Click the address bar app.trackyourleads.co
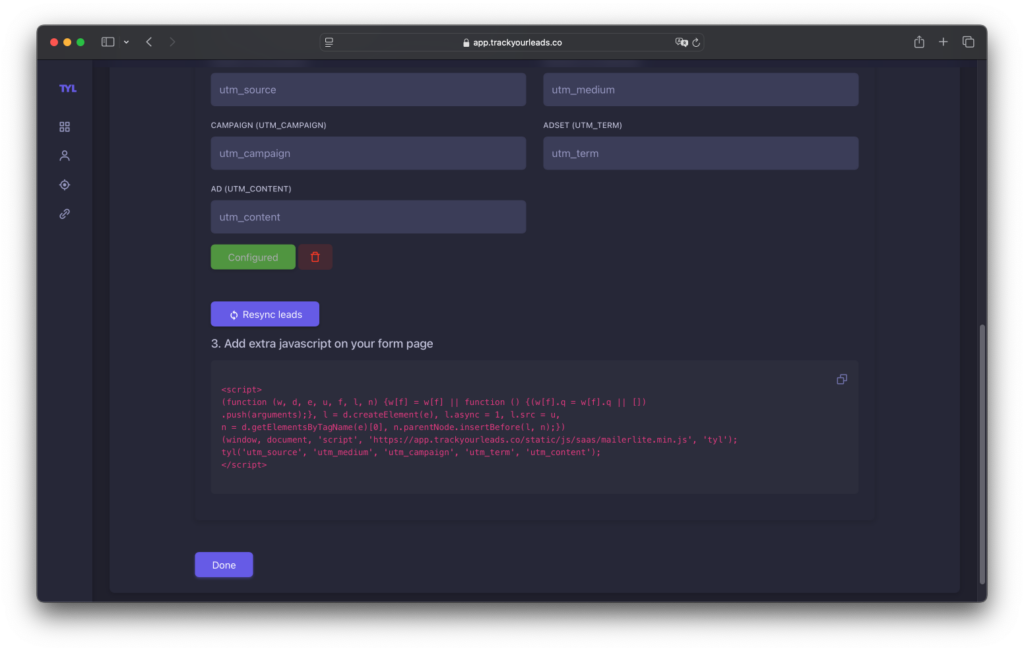 tap(512, 42)
